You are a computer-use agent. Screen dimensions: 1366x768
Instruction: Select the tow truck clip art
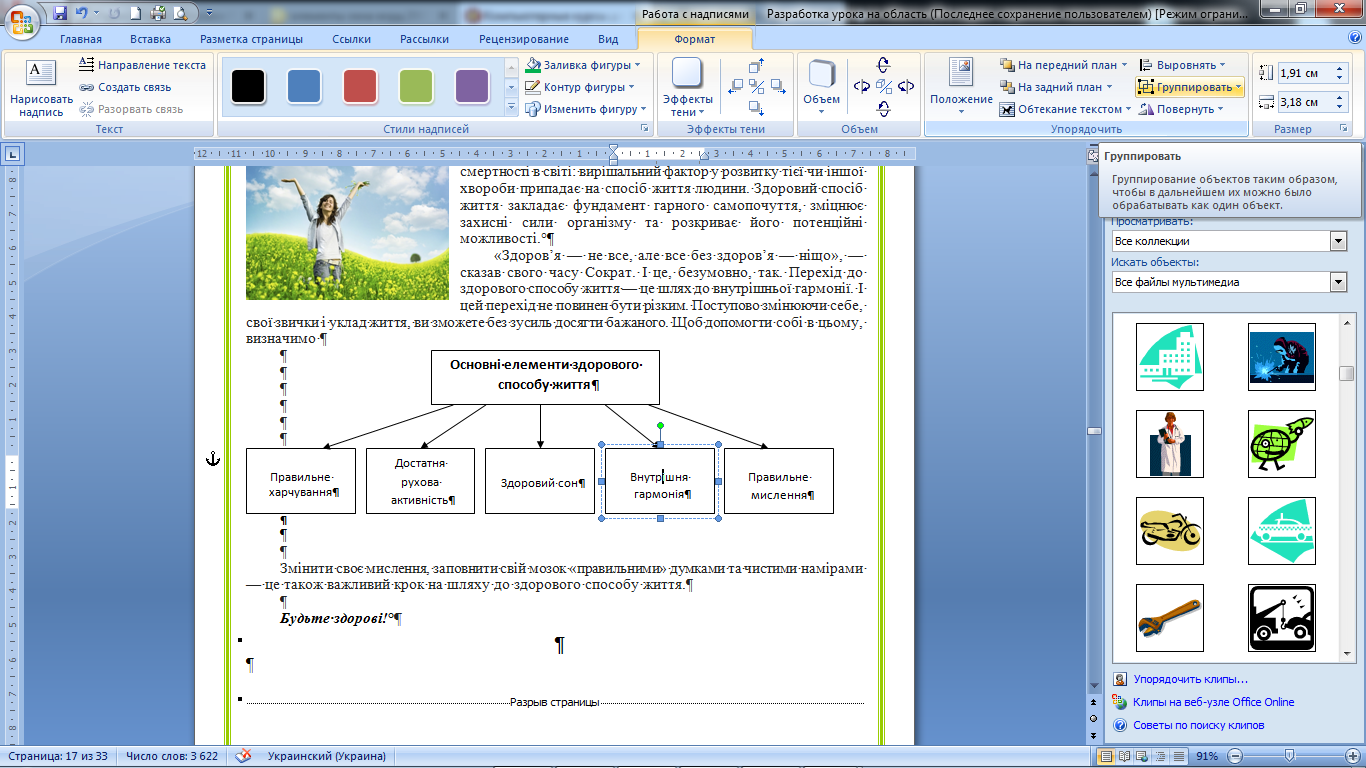tap(1282, 618)
